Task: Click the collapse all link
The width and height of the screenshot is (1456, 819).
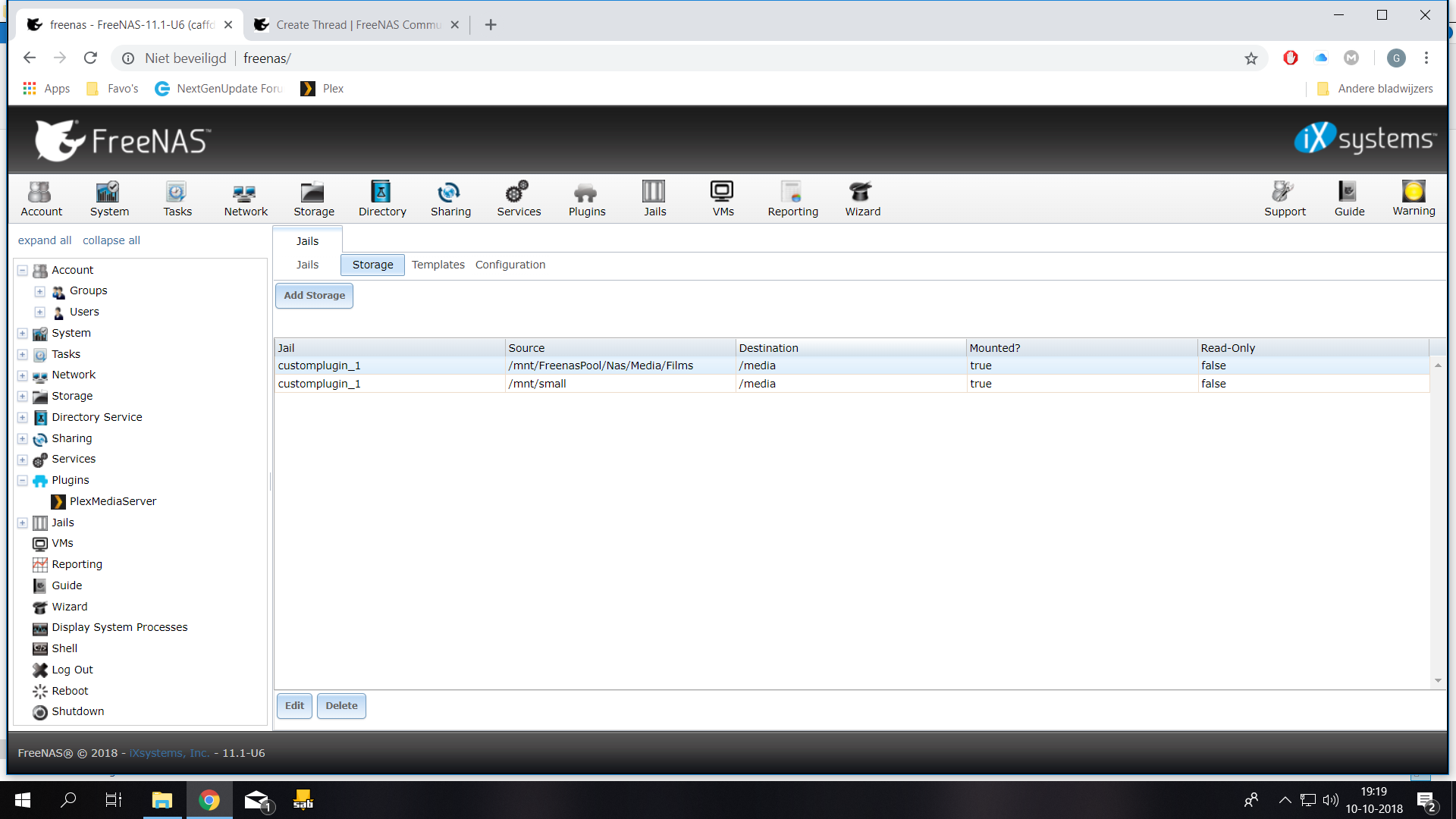Action: pos(111,240)
